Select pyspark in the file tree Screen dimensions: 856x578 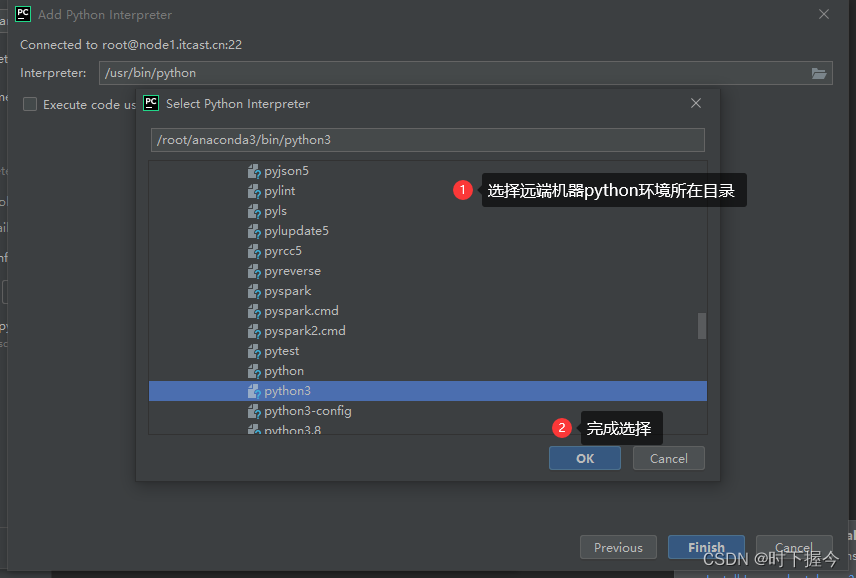(x=288, y=291)
